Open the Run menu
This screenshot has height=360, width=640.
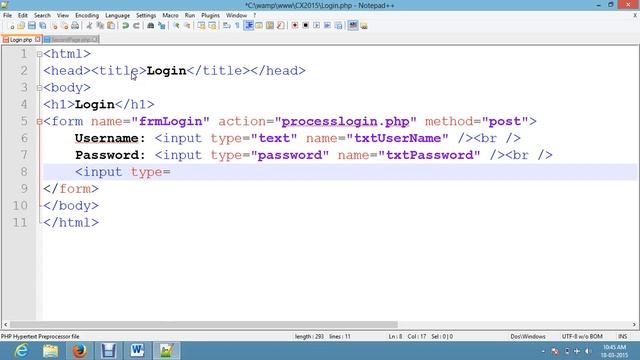(x=190, y=15)
